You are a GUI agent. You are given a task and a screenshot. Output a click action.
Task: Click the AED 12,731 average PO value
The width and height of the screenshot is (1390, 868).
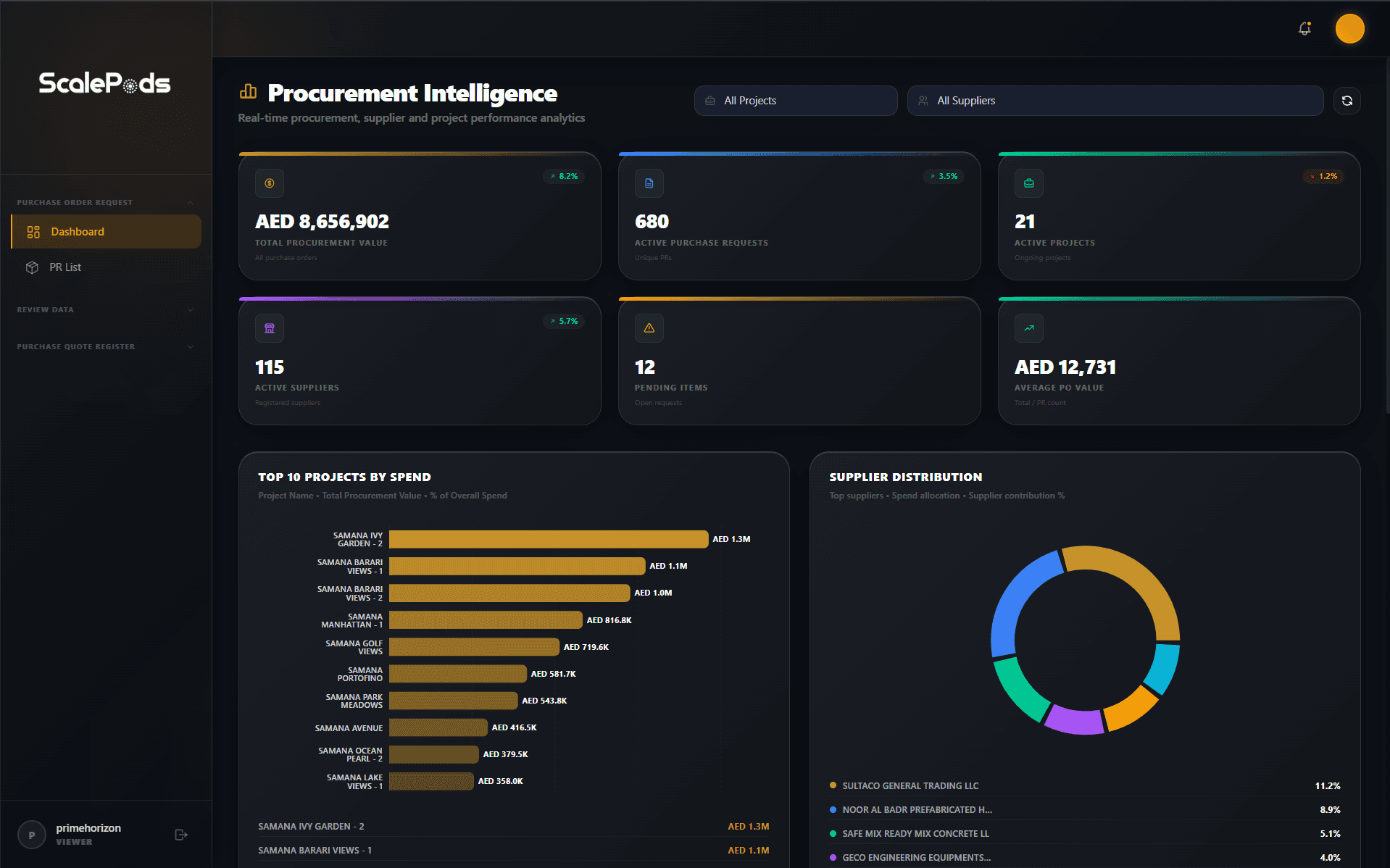pyautogui.click(x=1065, y=367)
